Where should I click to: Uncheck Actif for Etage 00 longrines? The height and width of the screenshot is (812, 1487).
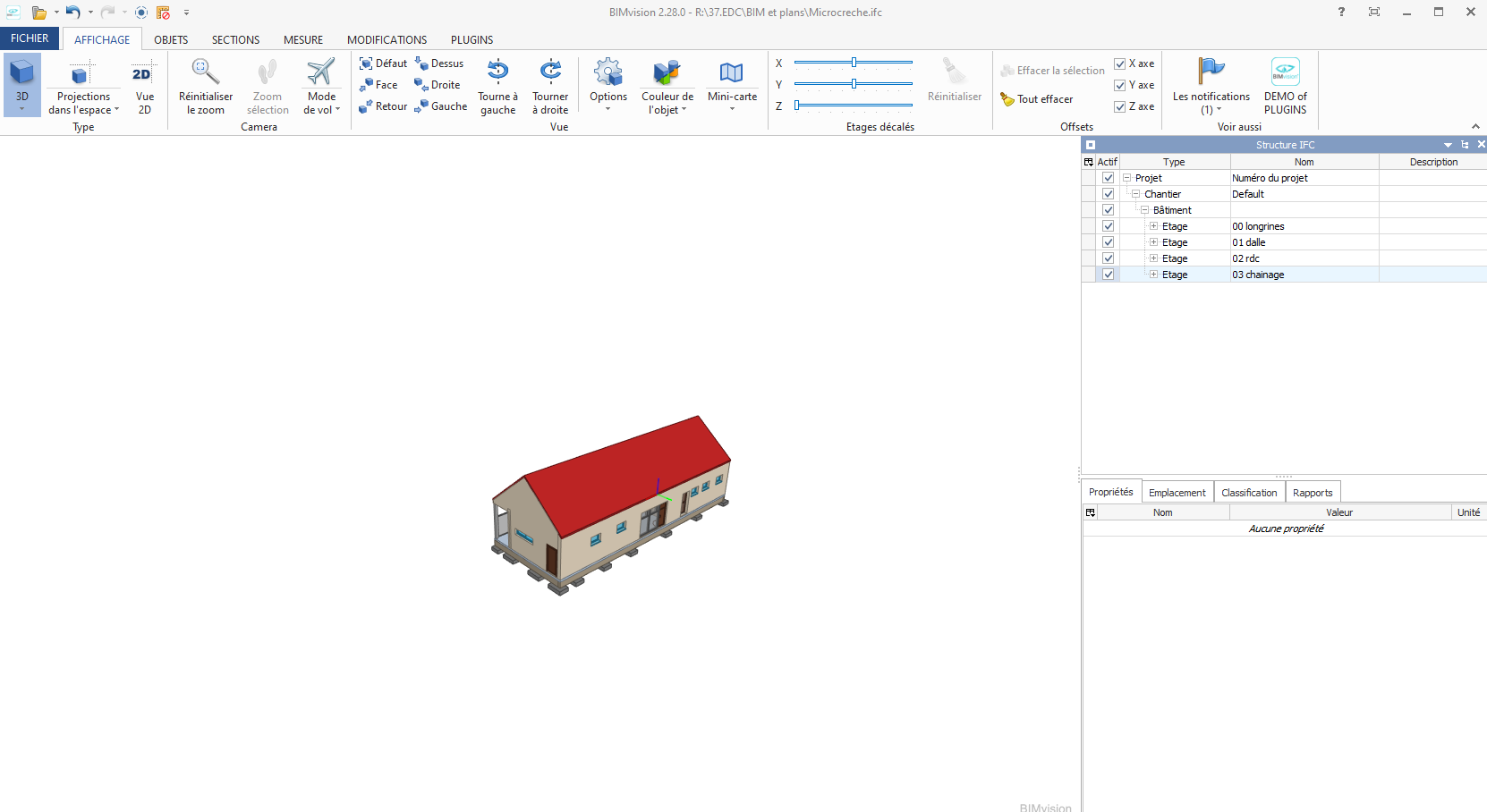point(1108,225)
